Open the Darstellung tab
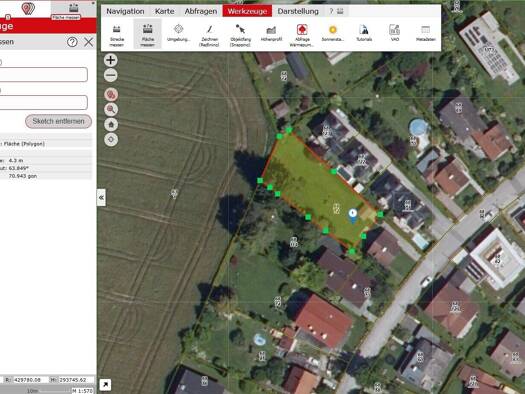The image size is (525, 394). pos(298,11)
